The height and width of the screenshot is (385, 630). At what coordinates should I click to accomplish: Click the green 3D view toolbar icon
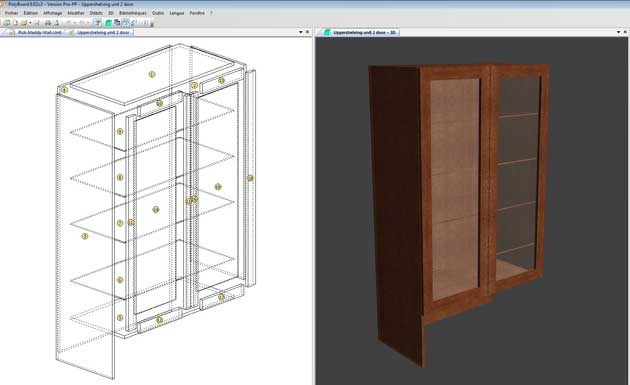click(x=108, y=23)
